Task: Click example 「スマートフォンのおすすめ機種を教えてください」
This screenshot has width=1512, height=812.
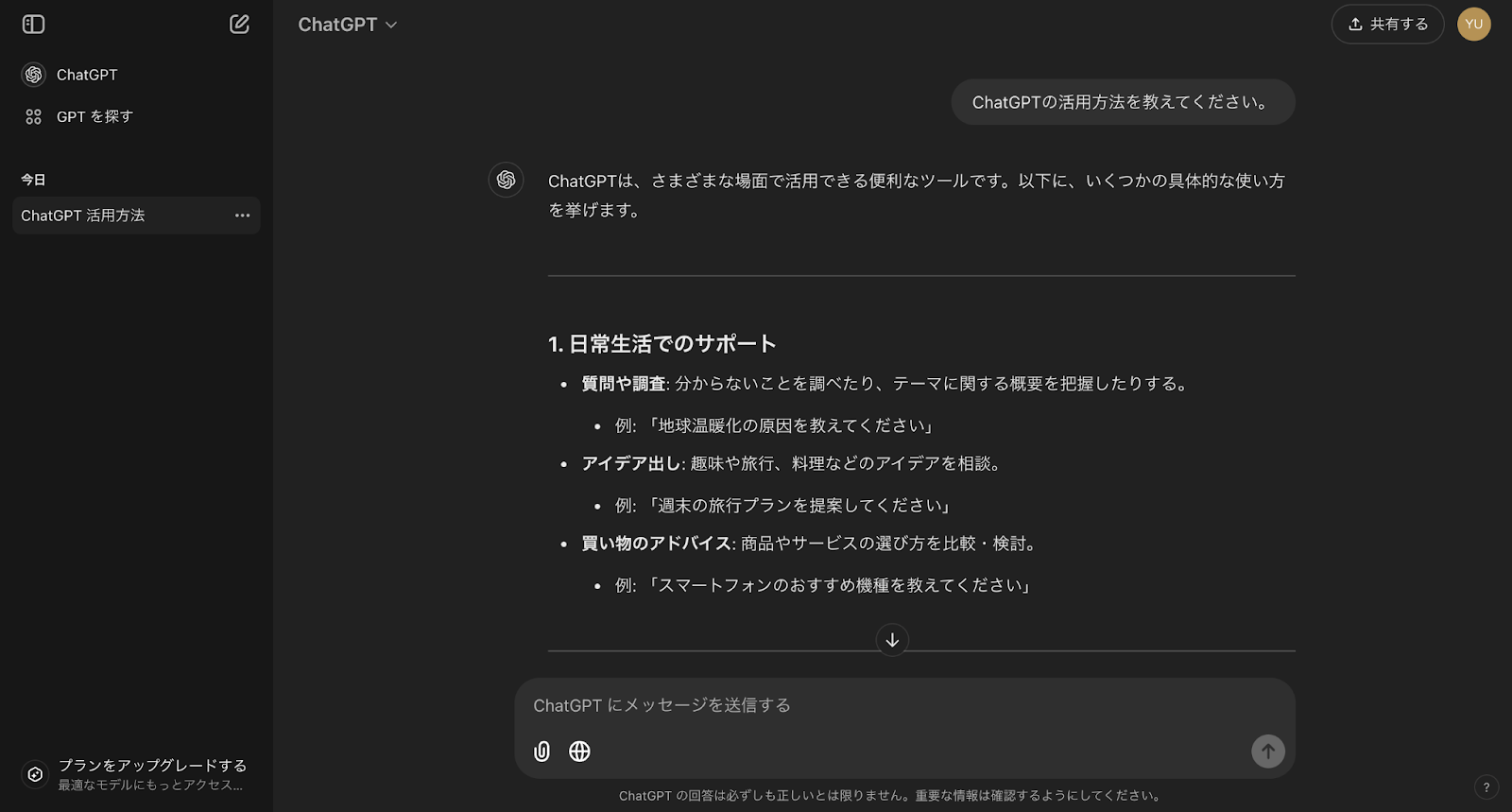Action: 838,585
